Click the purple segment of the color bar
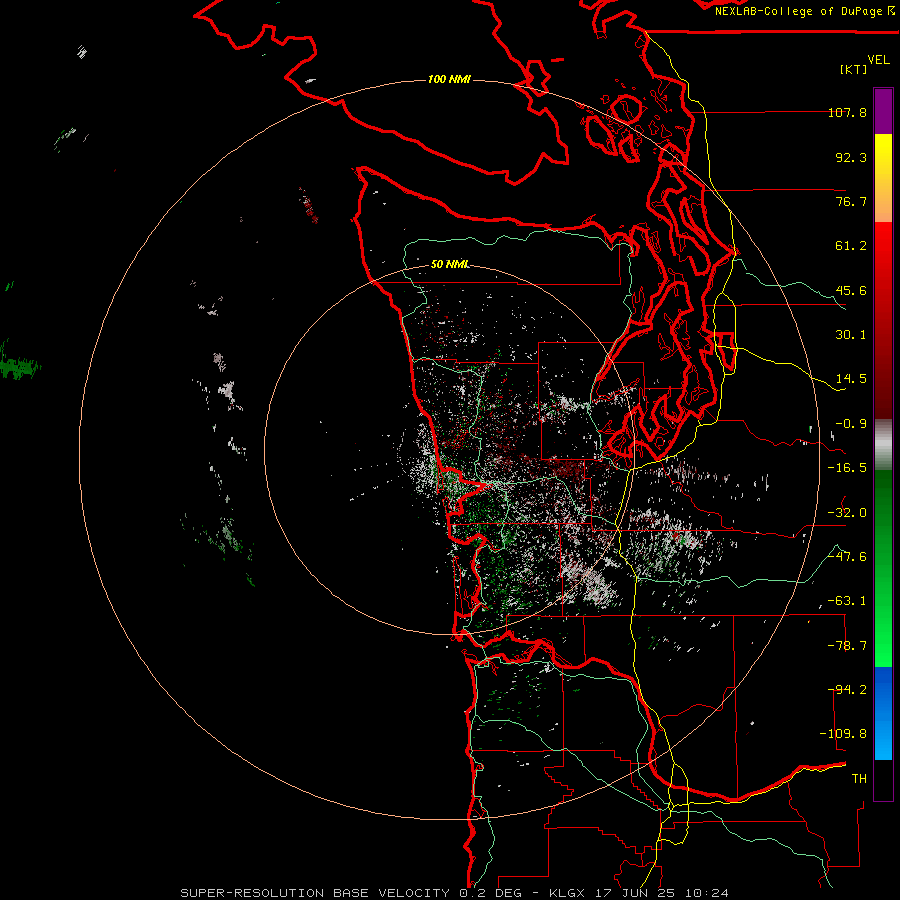Screen dimensions: 900x900 point(883,111)
